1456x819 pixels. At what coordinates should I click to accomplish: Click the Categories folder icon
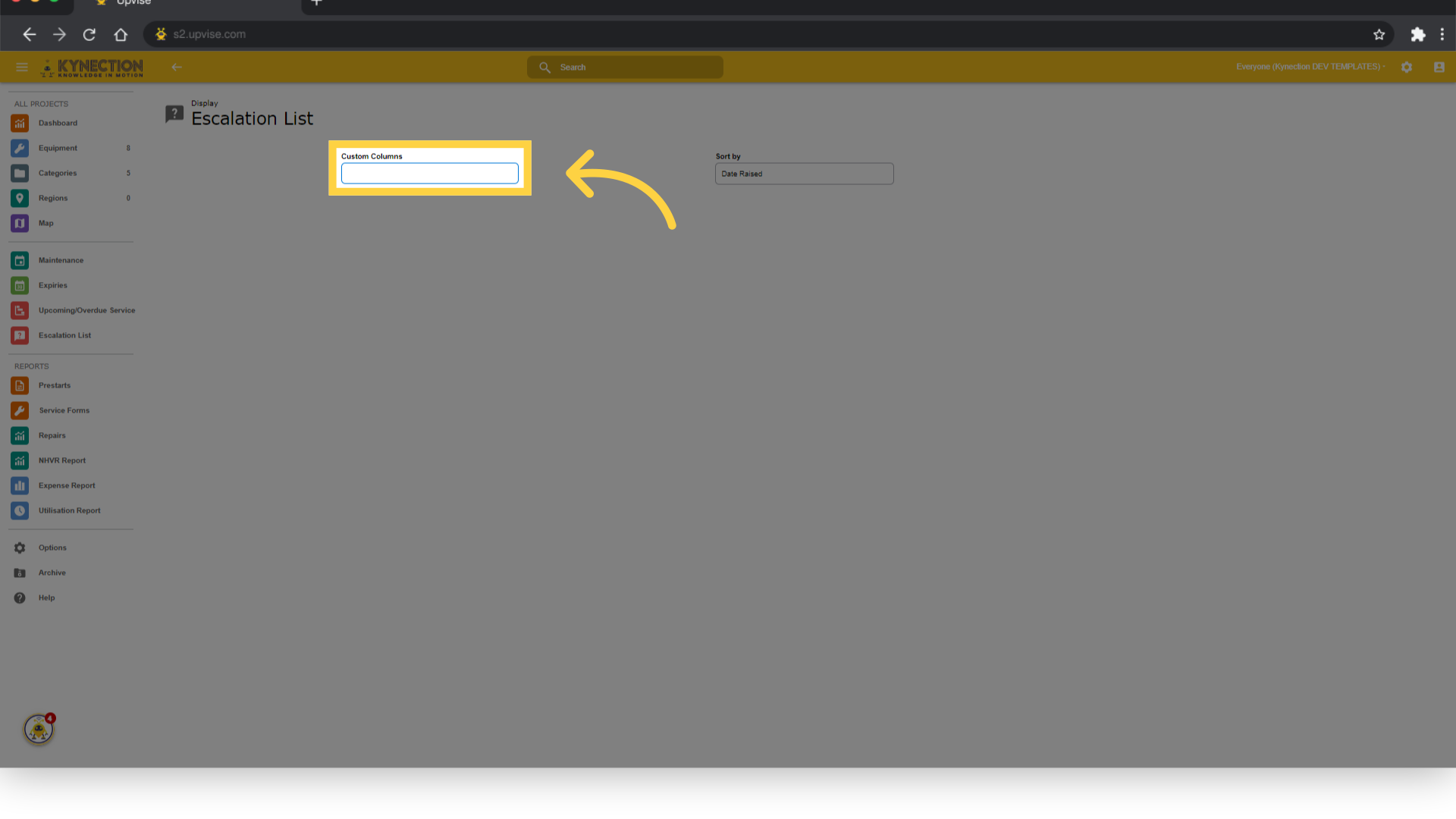[20, 173]
